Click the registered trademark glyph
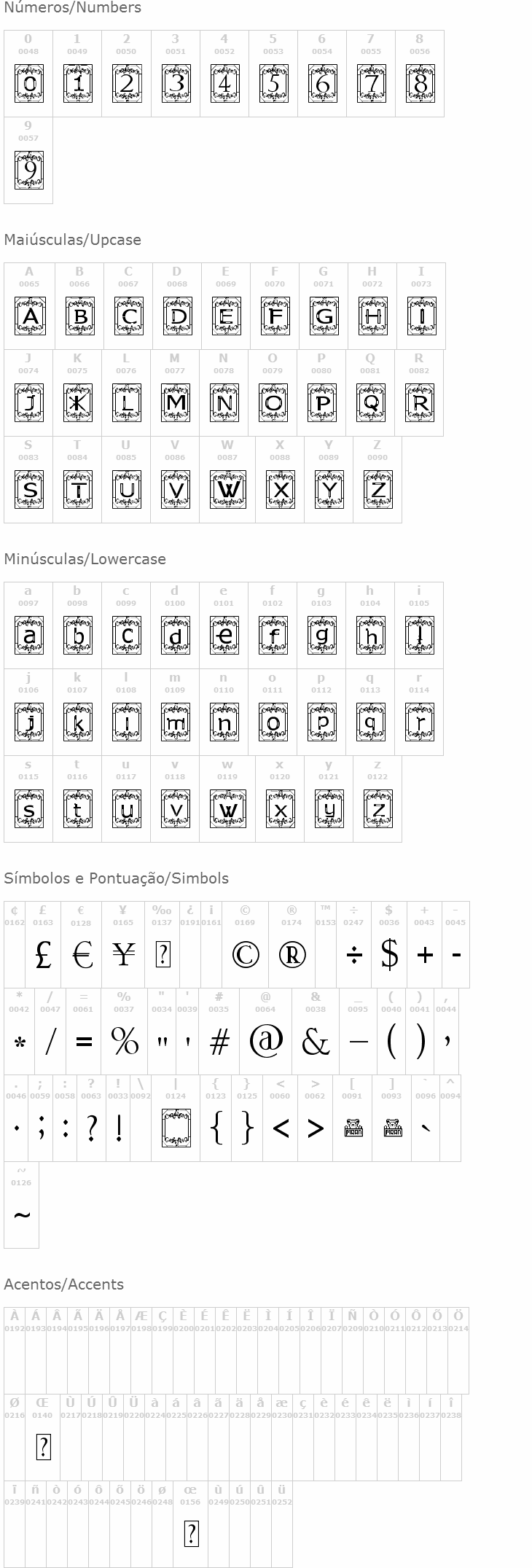 (292, 954)
